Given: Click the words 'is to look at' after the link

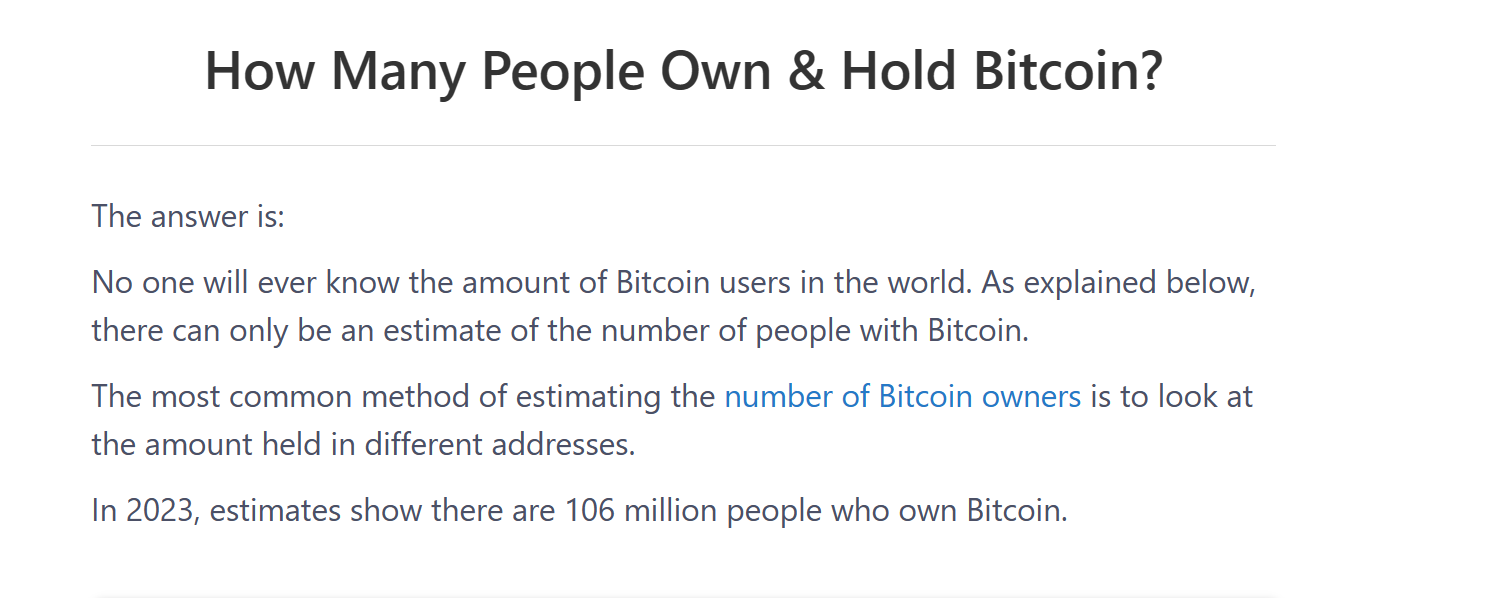Looking at the screenshot, I should (1172, 397).
